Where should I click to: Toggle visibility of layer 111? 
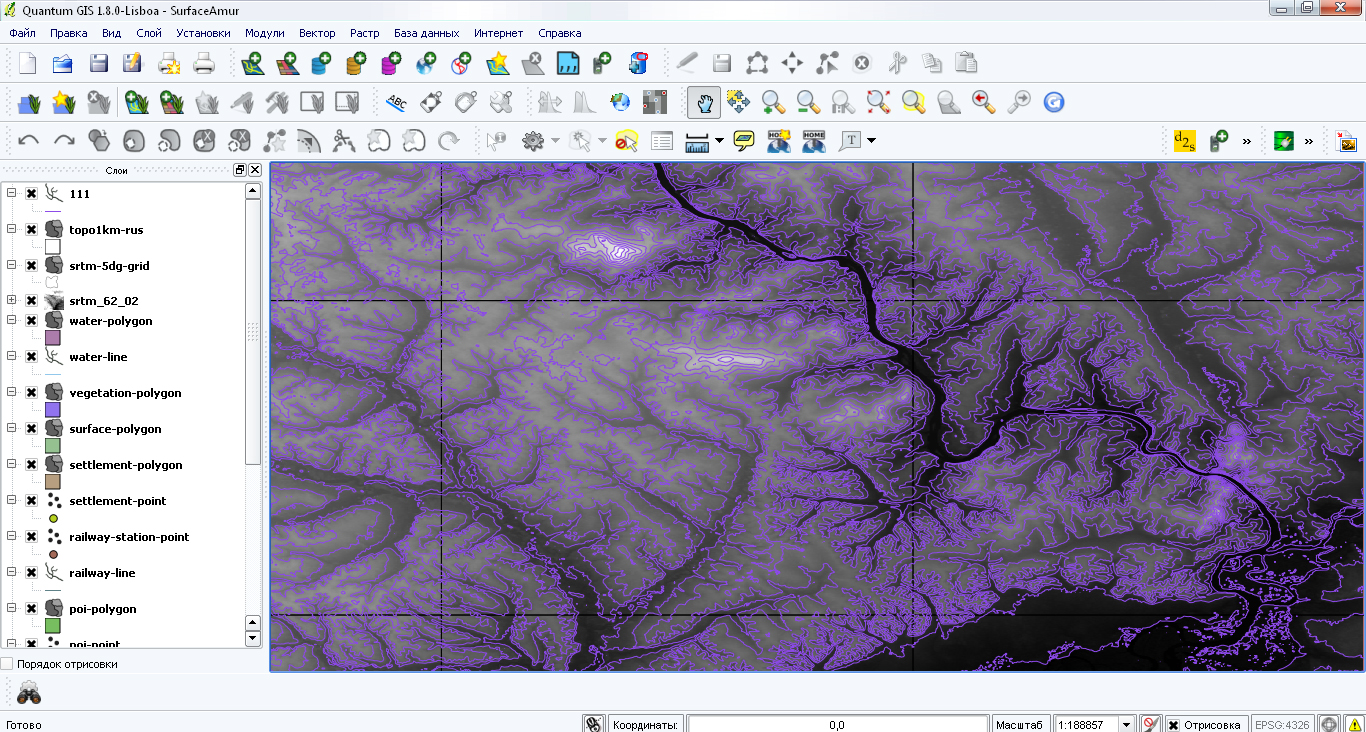(32, 194)
